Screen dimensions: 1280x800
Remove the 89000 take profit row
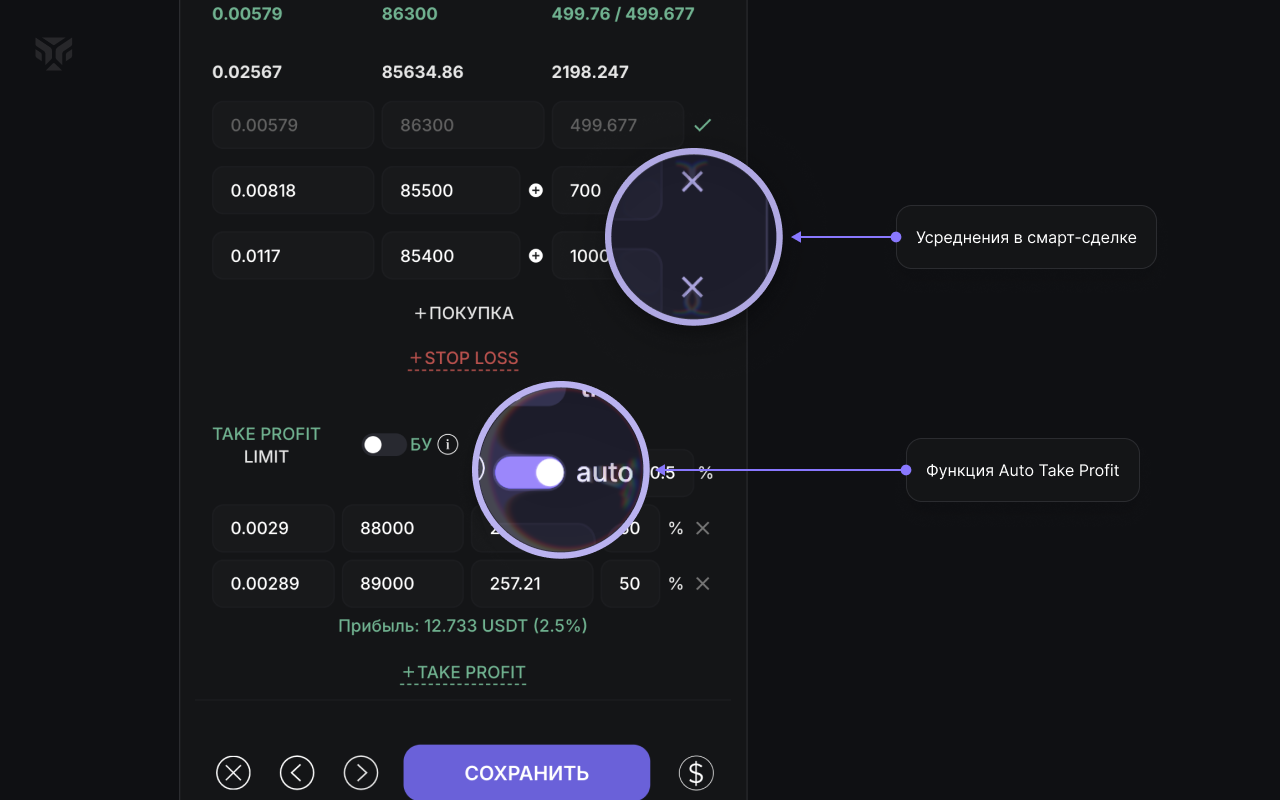(x=703, y=584)
